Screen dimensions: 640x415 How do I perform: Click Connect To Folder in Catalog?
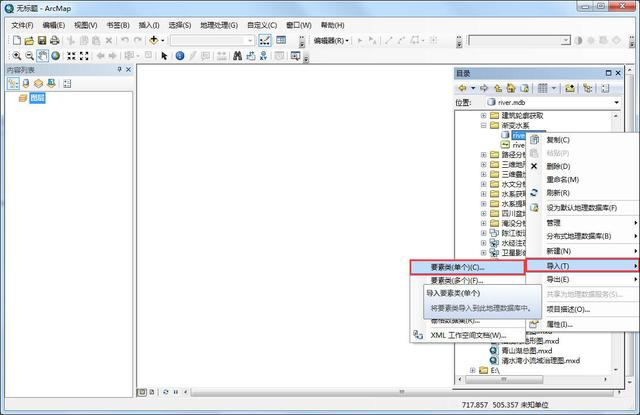(570, 88)
